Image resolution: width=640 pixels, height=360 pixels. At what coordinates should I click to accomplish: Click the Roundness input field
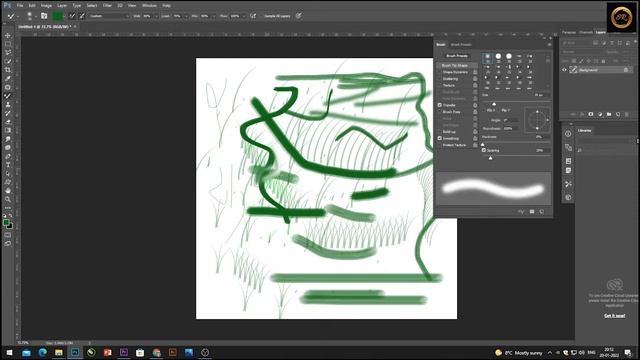click(510, 128)
